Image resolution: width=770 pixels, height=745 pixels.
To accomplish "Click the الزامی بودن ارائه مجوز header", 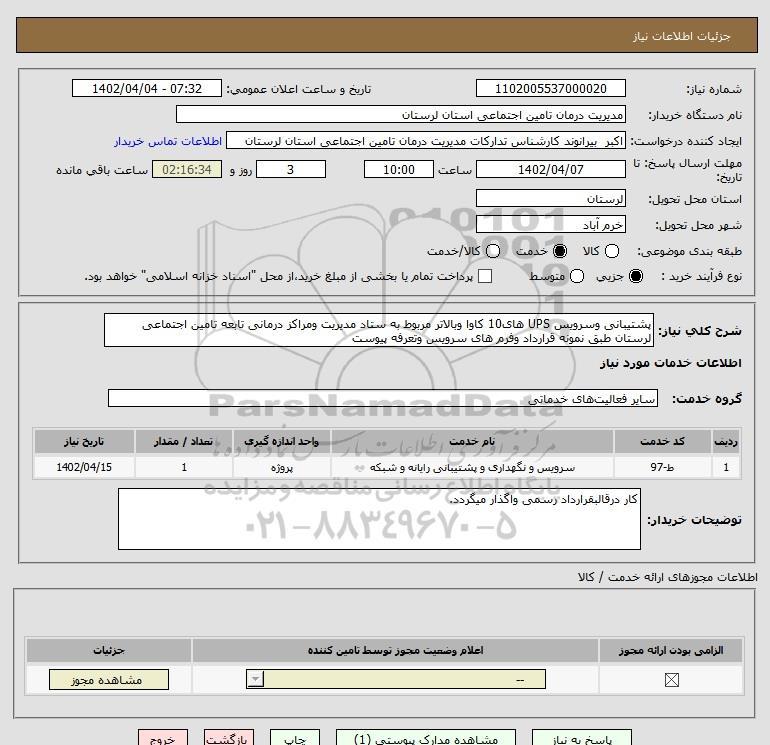I will (671, 651).
